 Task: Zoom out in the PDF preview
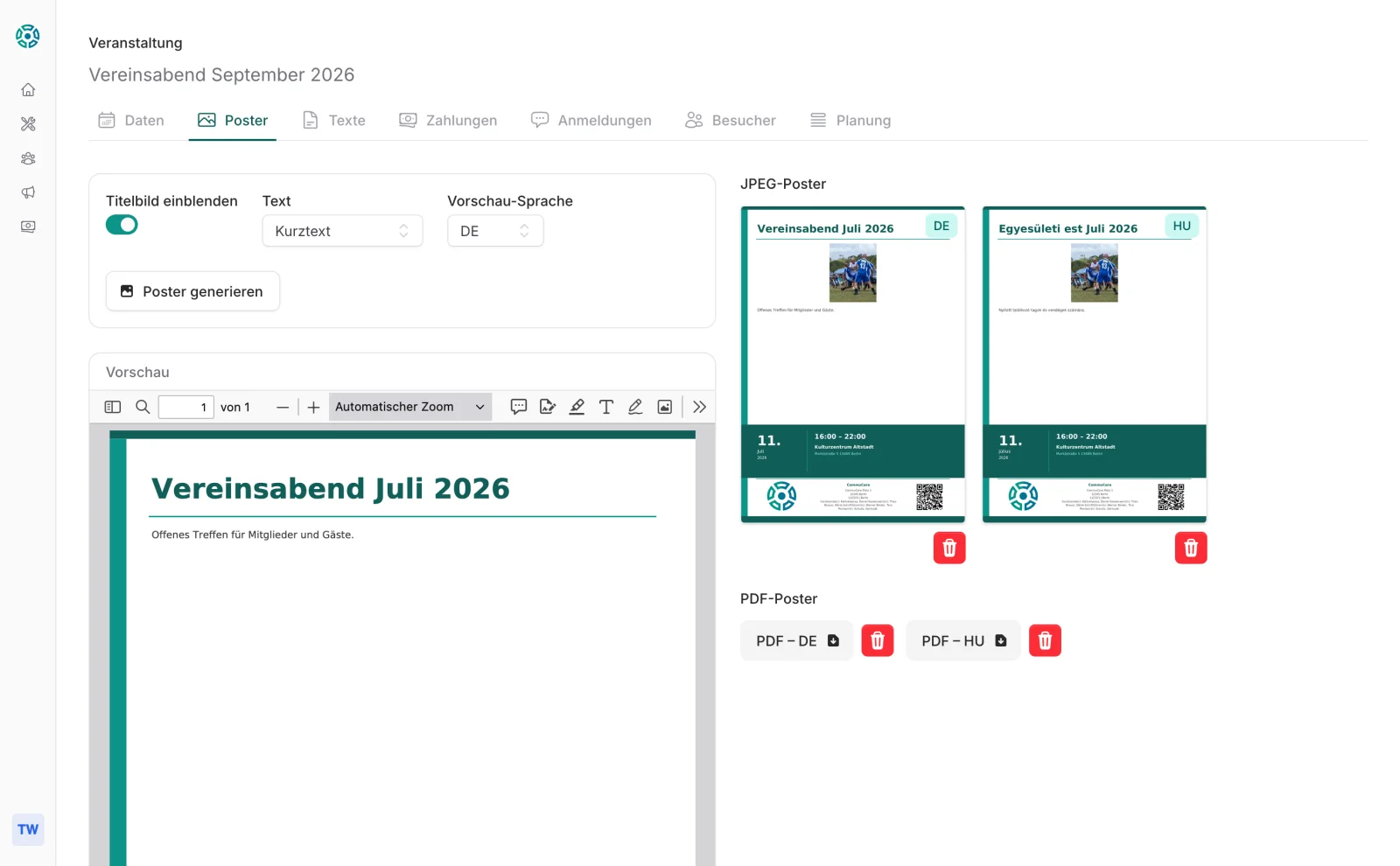[282, 407]
